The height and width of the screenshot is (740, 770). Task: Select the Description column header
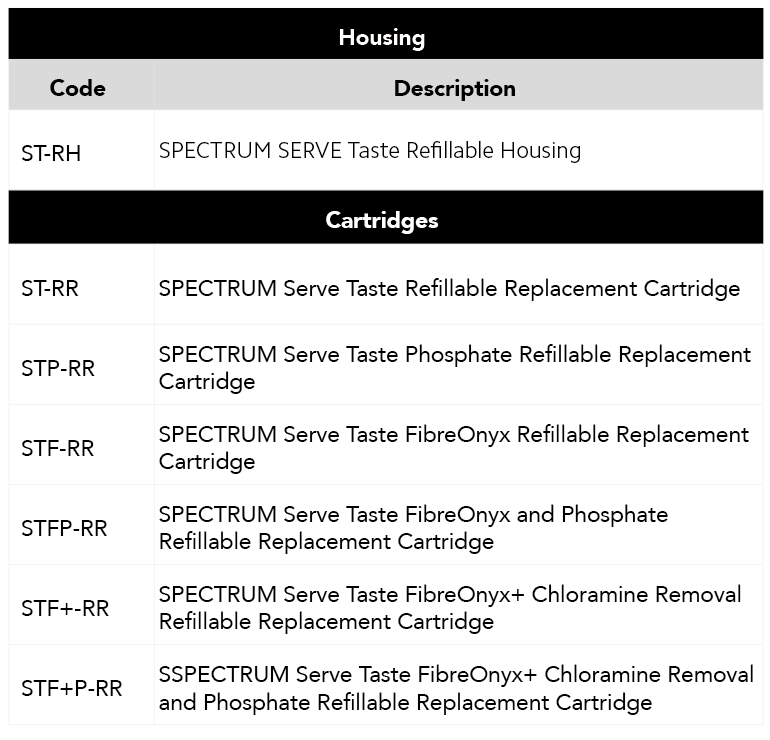pyautogui.click(x=455, y=88)
